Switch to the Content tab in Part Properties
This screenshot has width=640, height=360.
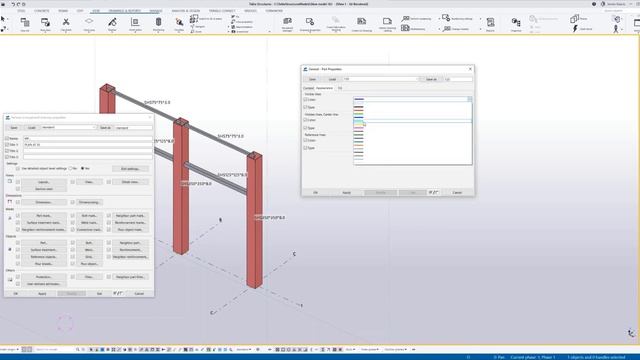(308, 88)
